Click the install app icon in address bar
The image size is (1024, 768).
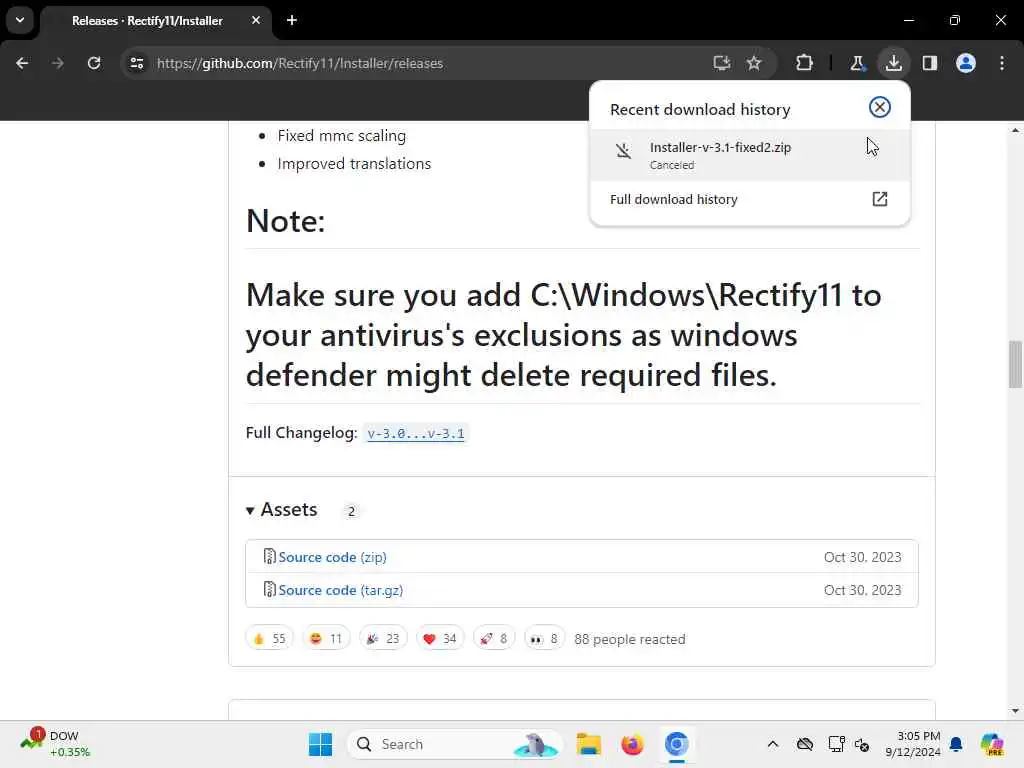tap(721, 63)
